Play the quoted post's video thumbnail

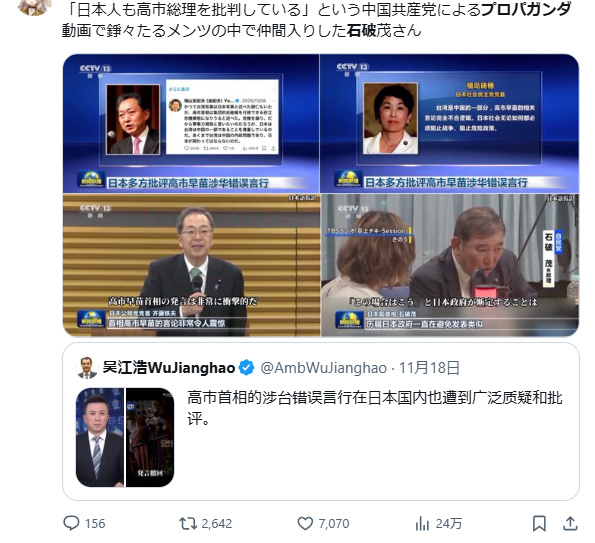[125, 437]
